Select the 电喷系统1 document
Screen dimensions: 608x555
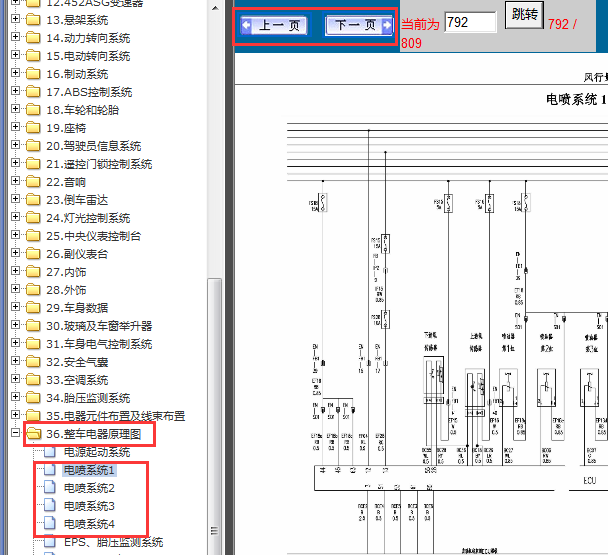89,470
